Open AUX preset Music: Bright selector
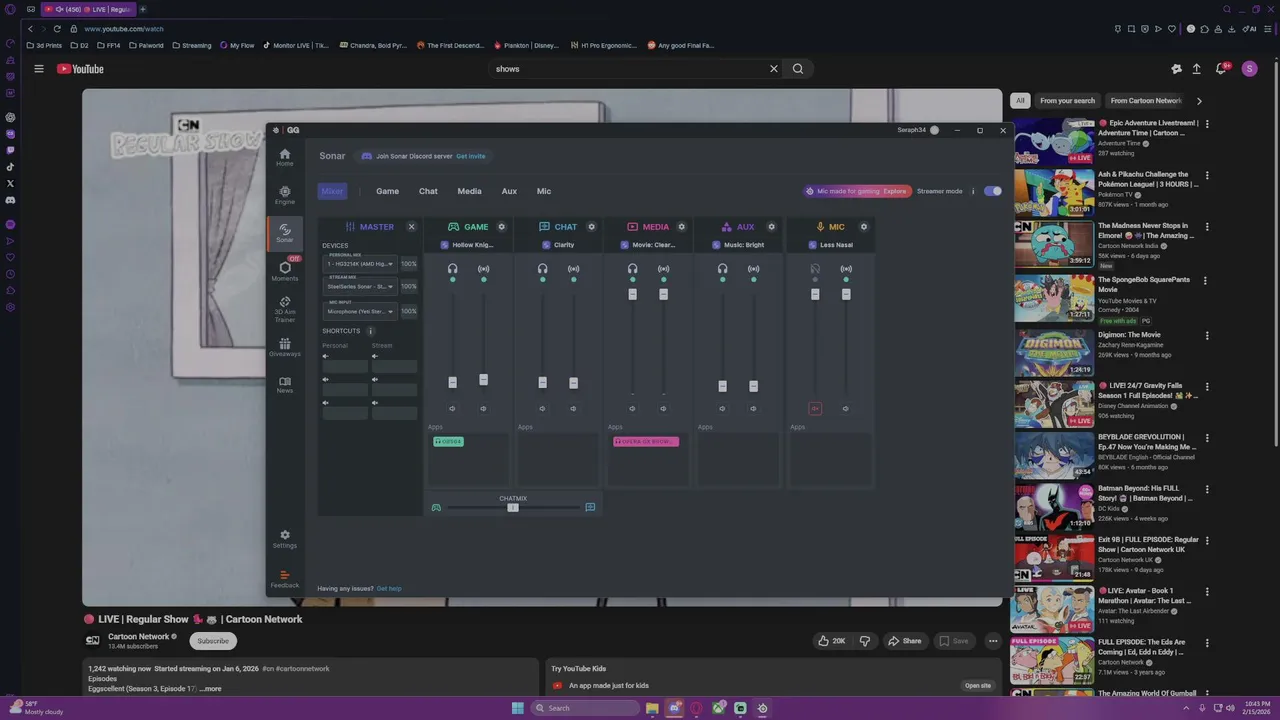 738,245
